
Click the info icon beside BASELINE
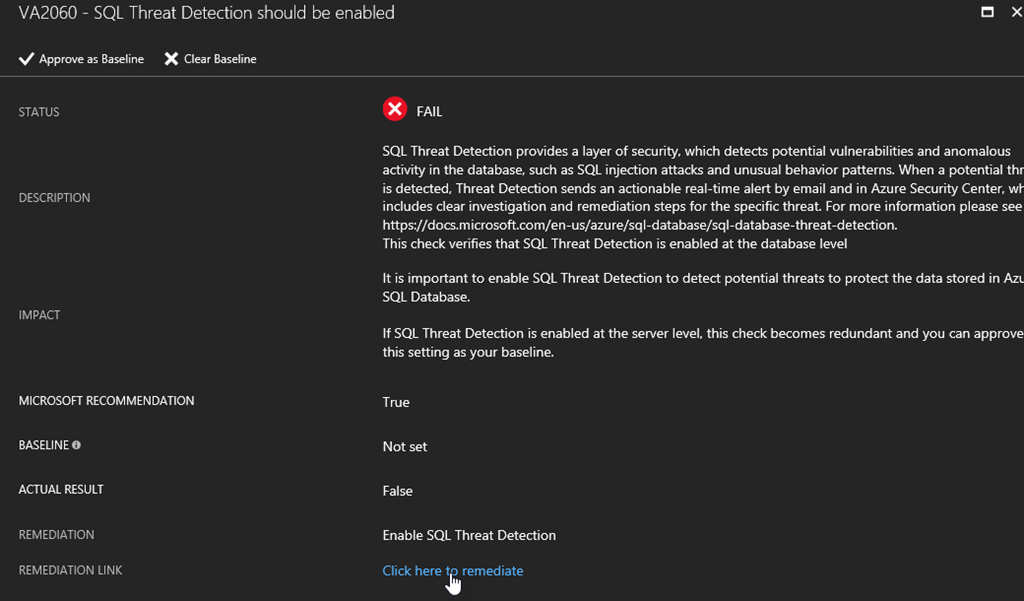coord(76,445)
